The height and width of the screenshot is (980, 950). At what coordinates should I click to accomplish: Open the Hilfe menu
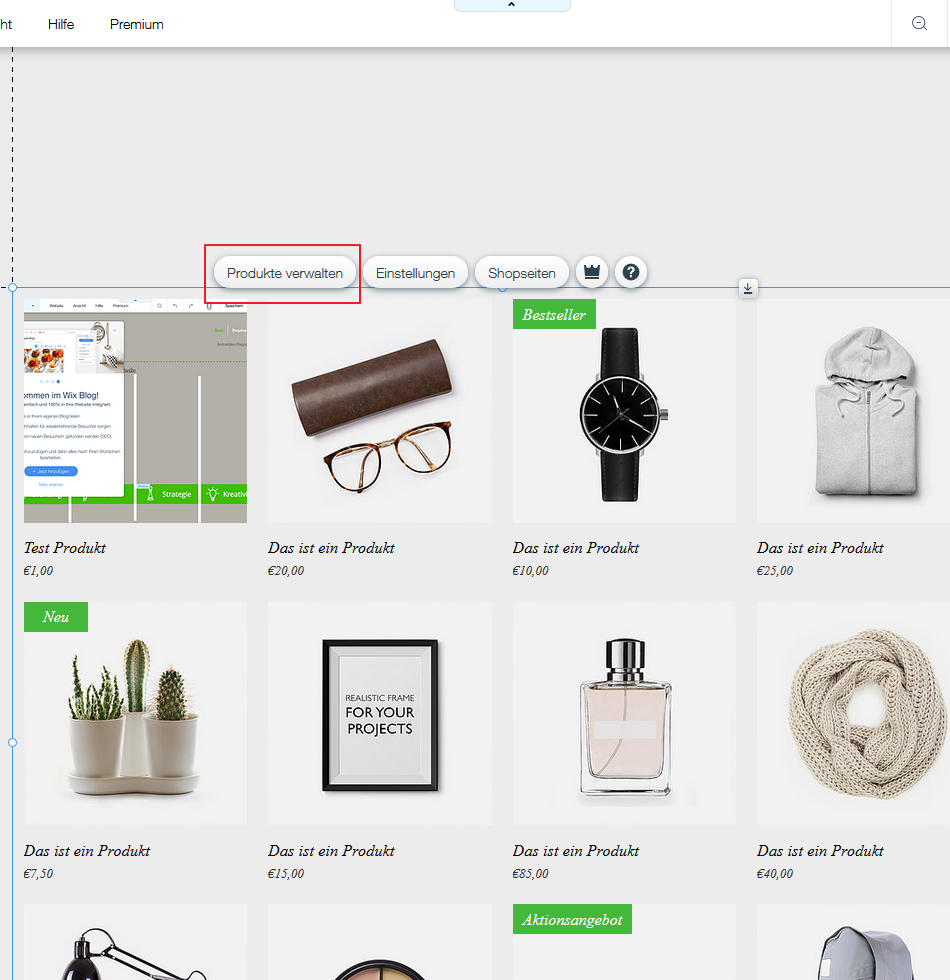click(x=61, y=24)
